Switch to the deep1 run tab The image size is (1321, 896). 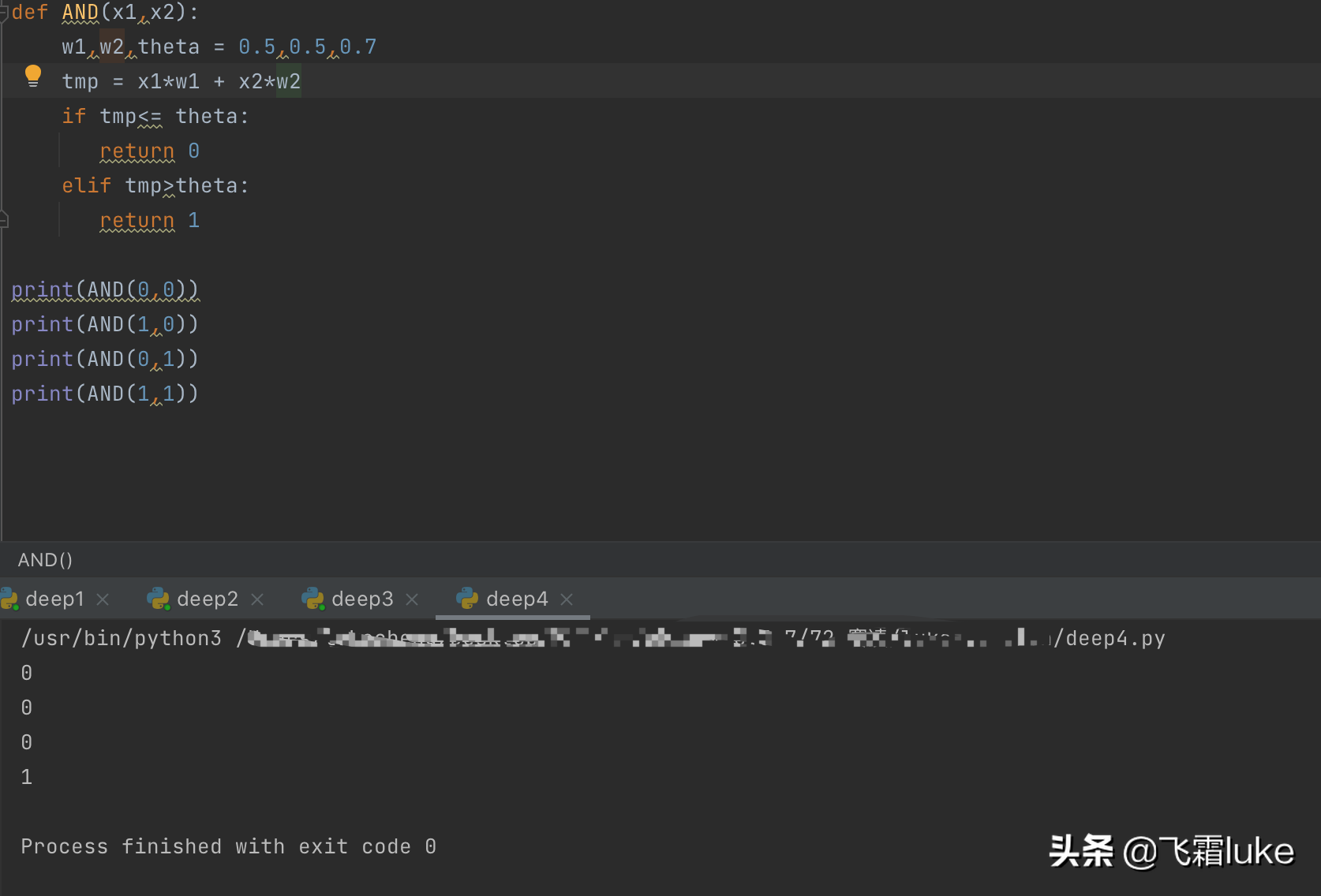pyautogui.click(x=54, y=599)
